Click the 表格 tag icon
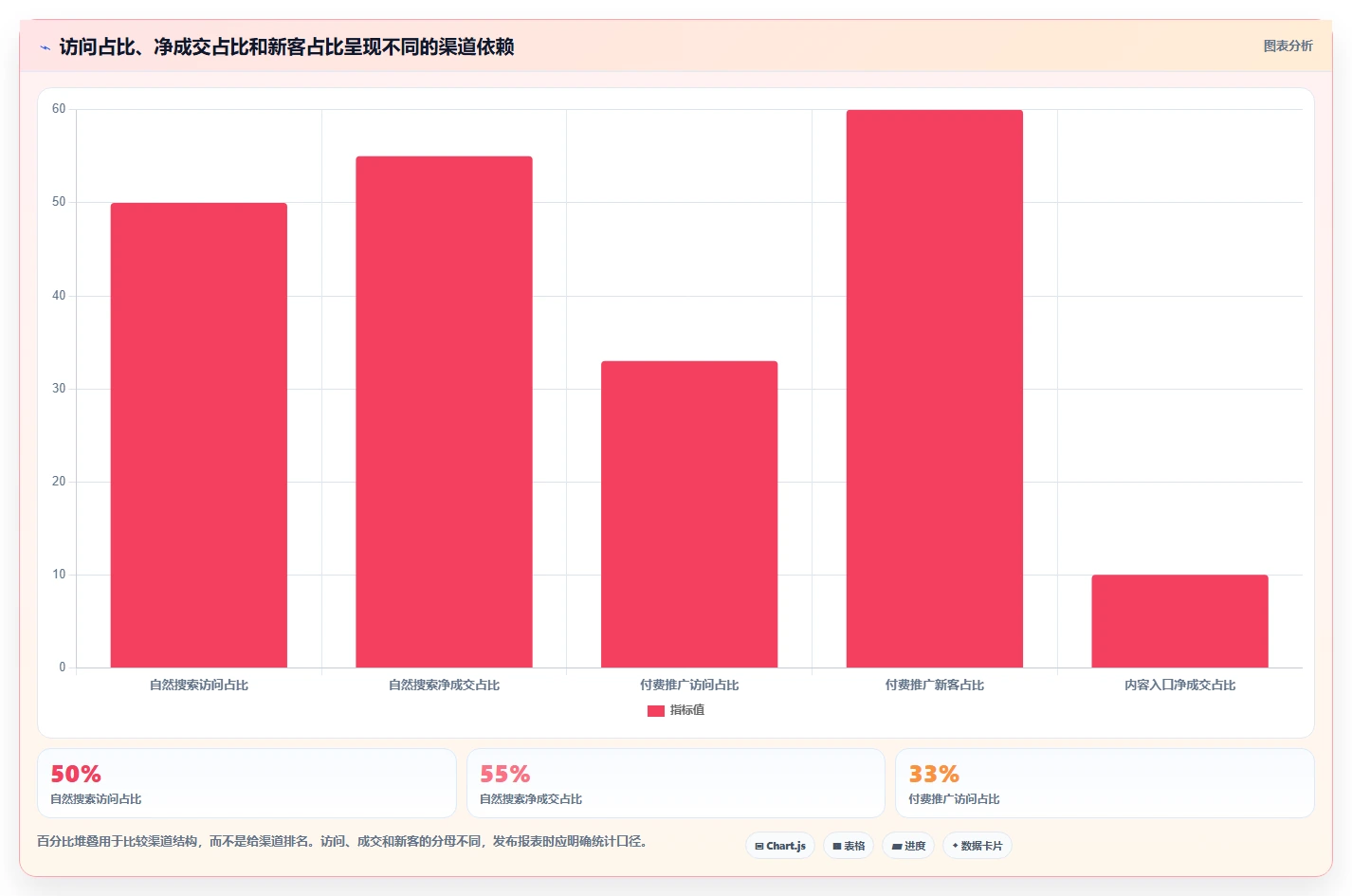This screenshot has width=1352, height=896. [x=837, y=846]
